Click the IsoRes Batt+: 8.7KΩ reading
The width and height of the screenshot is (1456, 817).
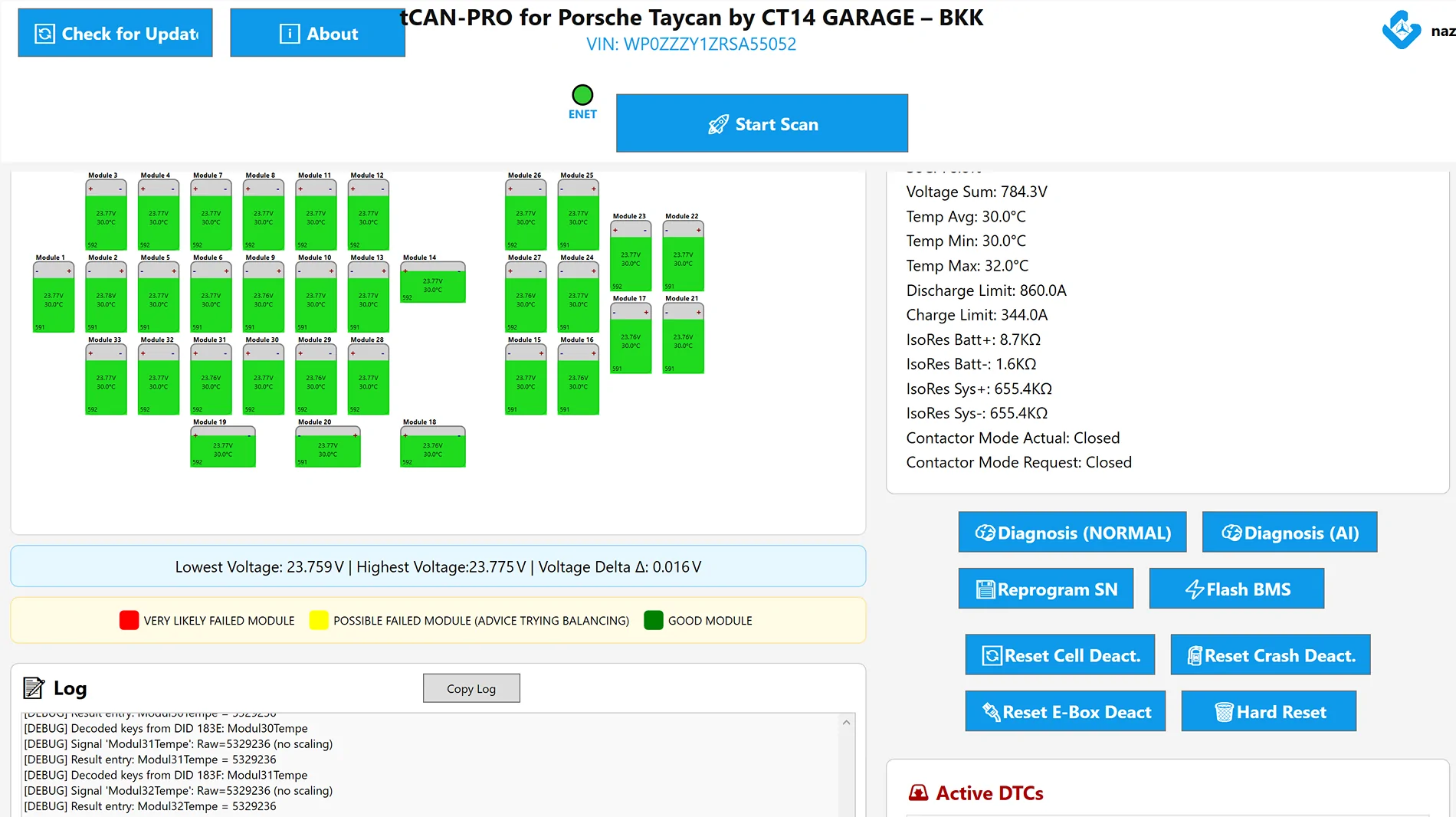point(973,340)
